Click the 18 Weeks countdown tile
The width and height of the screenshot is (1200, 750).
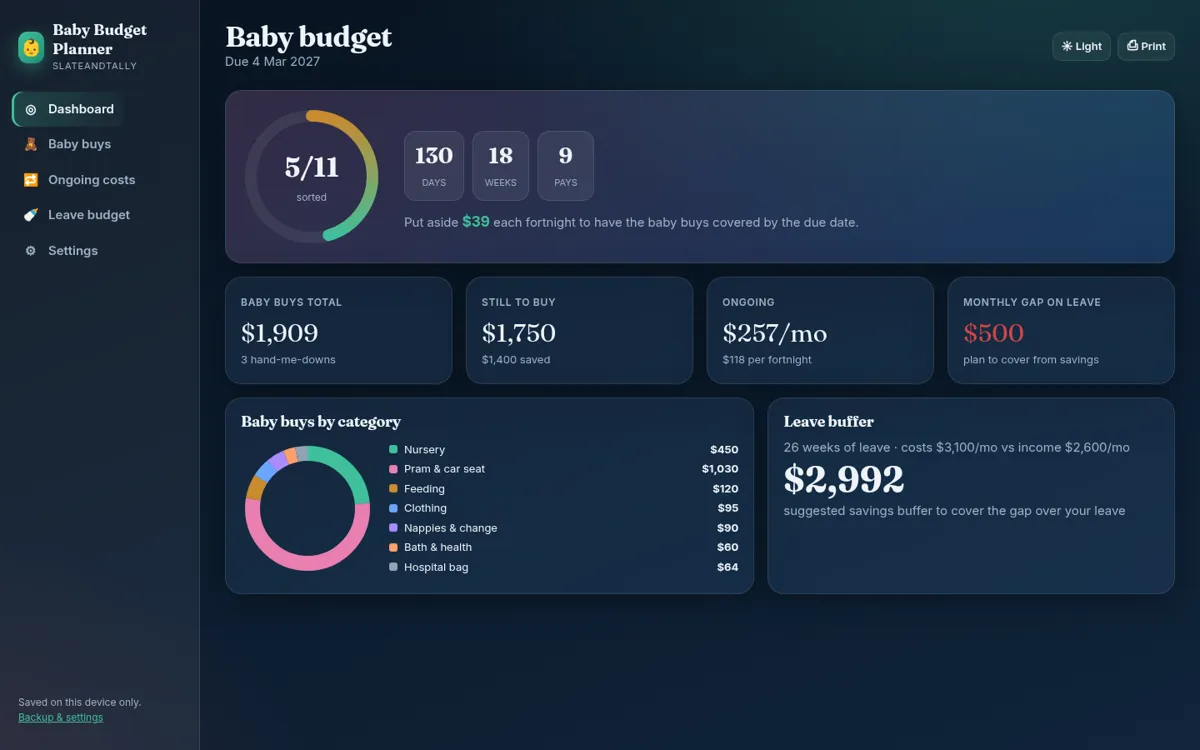click(x=500, y=166)
